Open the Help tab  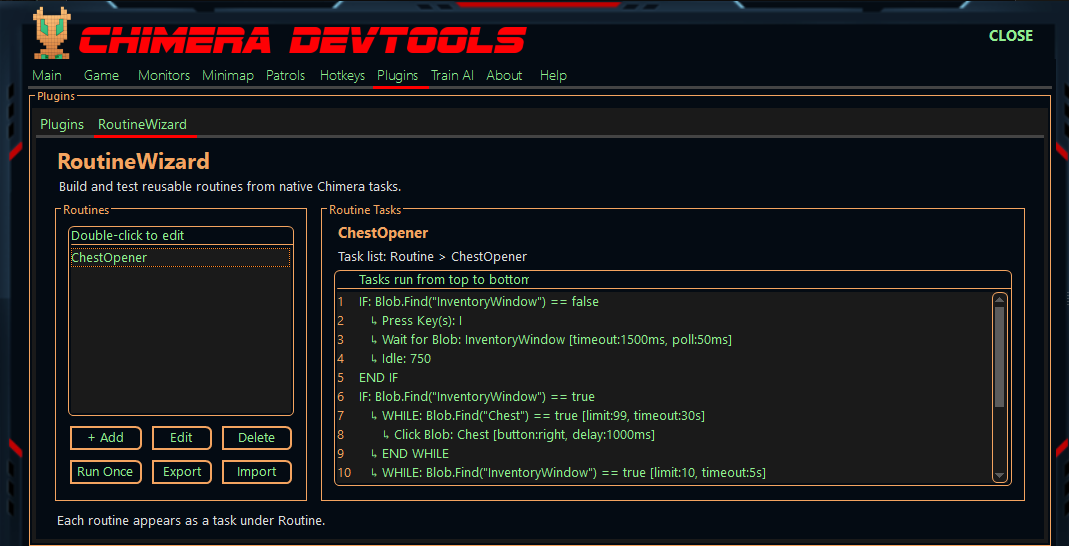[553, 76]
